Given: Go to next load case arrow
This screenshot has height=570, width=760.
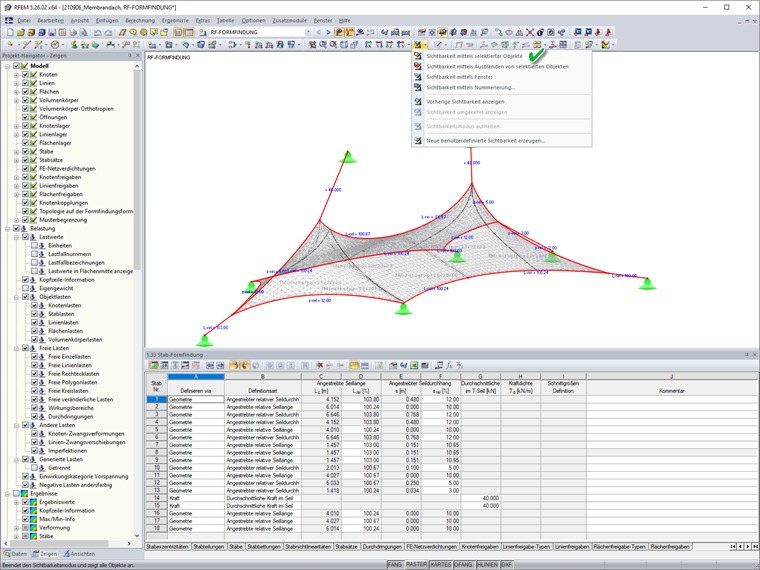Looking at the screenshot, I should coord(328,32).
